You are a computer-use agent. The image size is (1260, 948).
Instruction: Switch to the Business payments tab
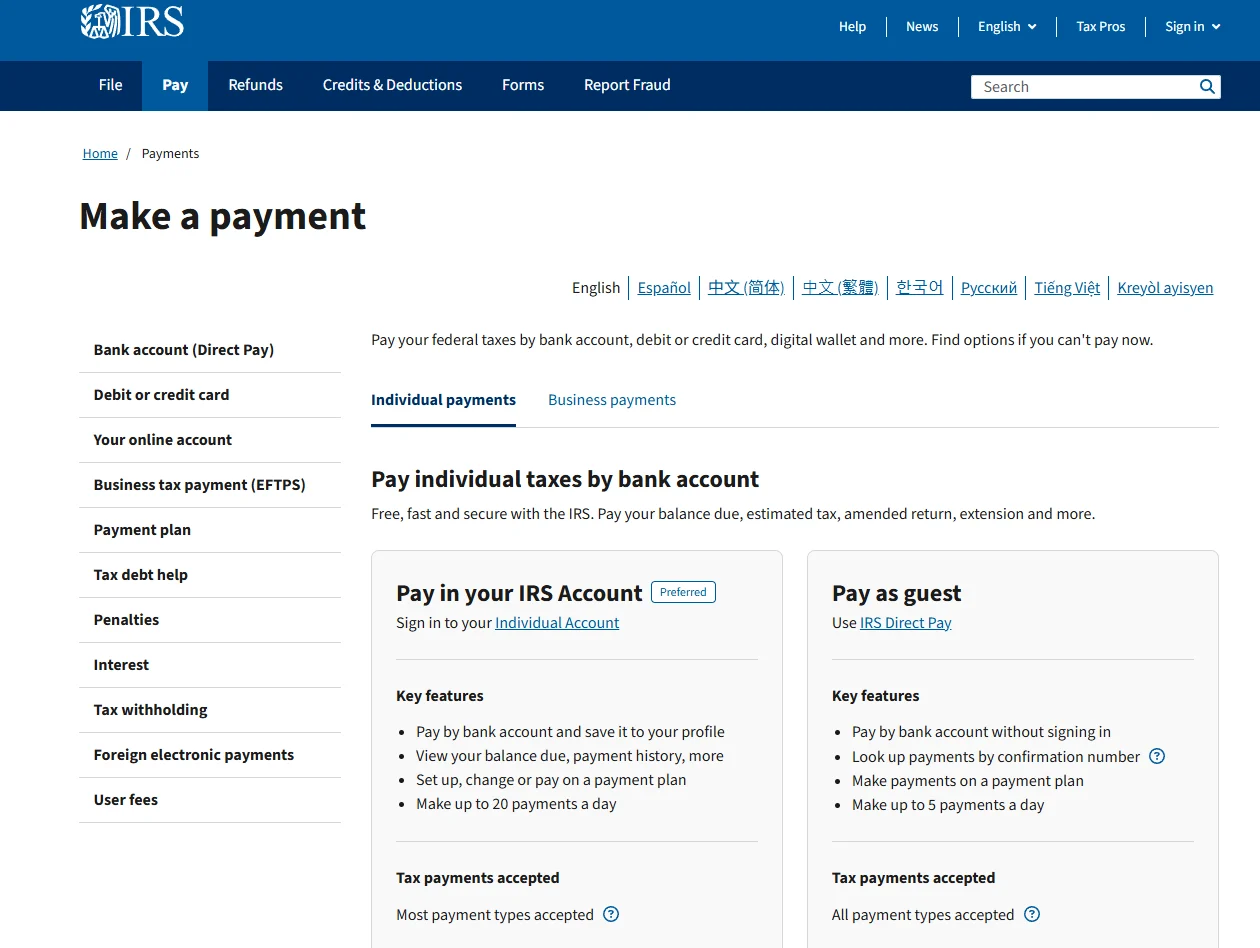(612, 400)
